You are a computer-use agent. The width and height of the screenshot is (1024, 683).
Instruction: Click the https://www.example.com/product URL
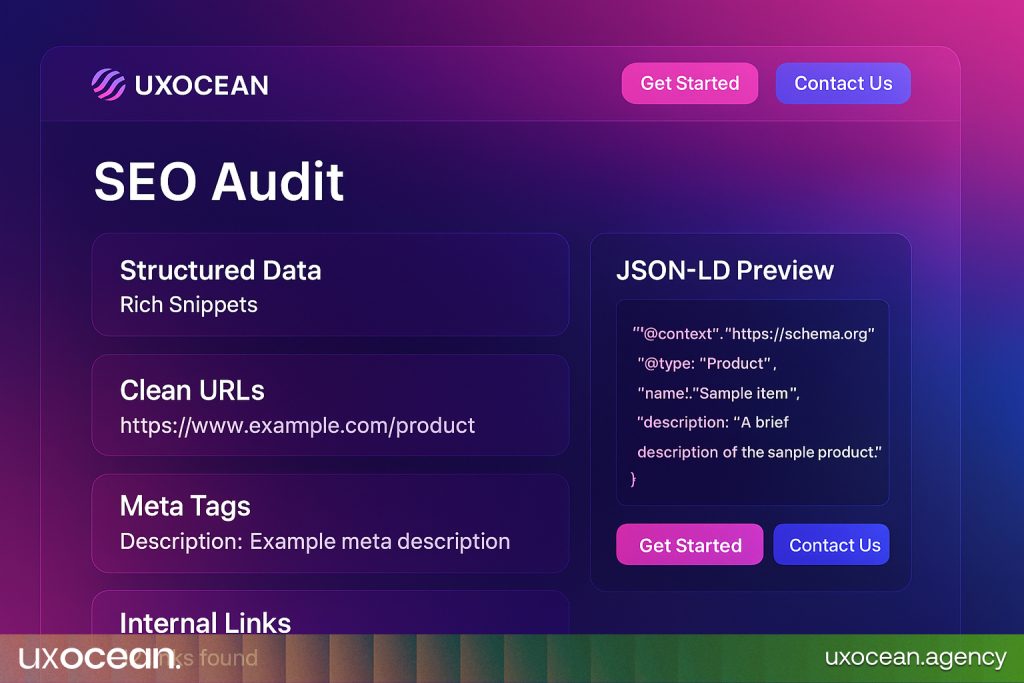coord(297,426)
